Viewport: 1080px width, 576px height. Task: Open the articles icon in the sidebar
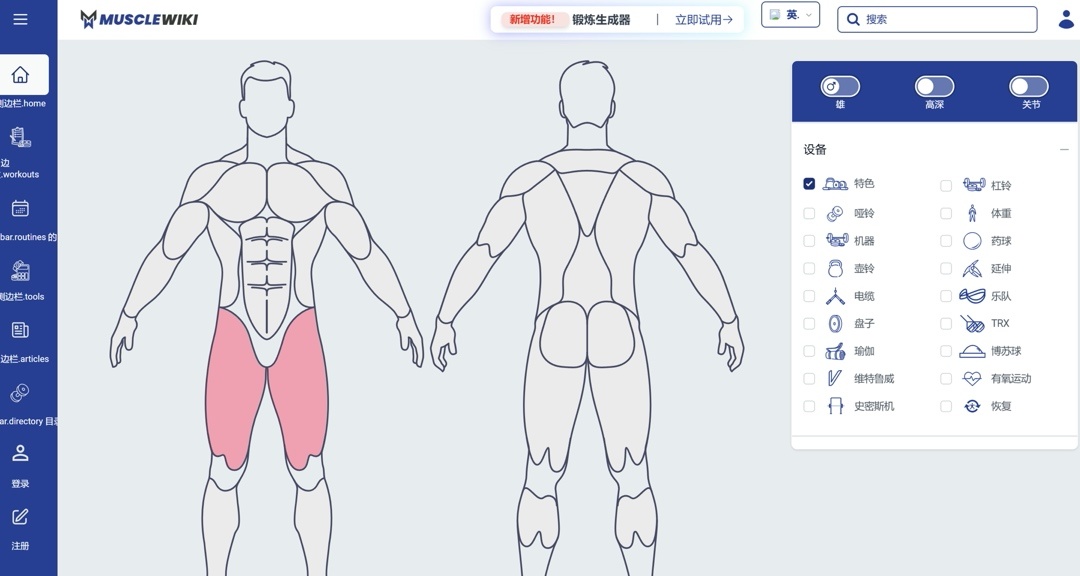click(20, 331)
